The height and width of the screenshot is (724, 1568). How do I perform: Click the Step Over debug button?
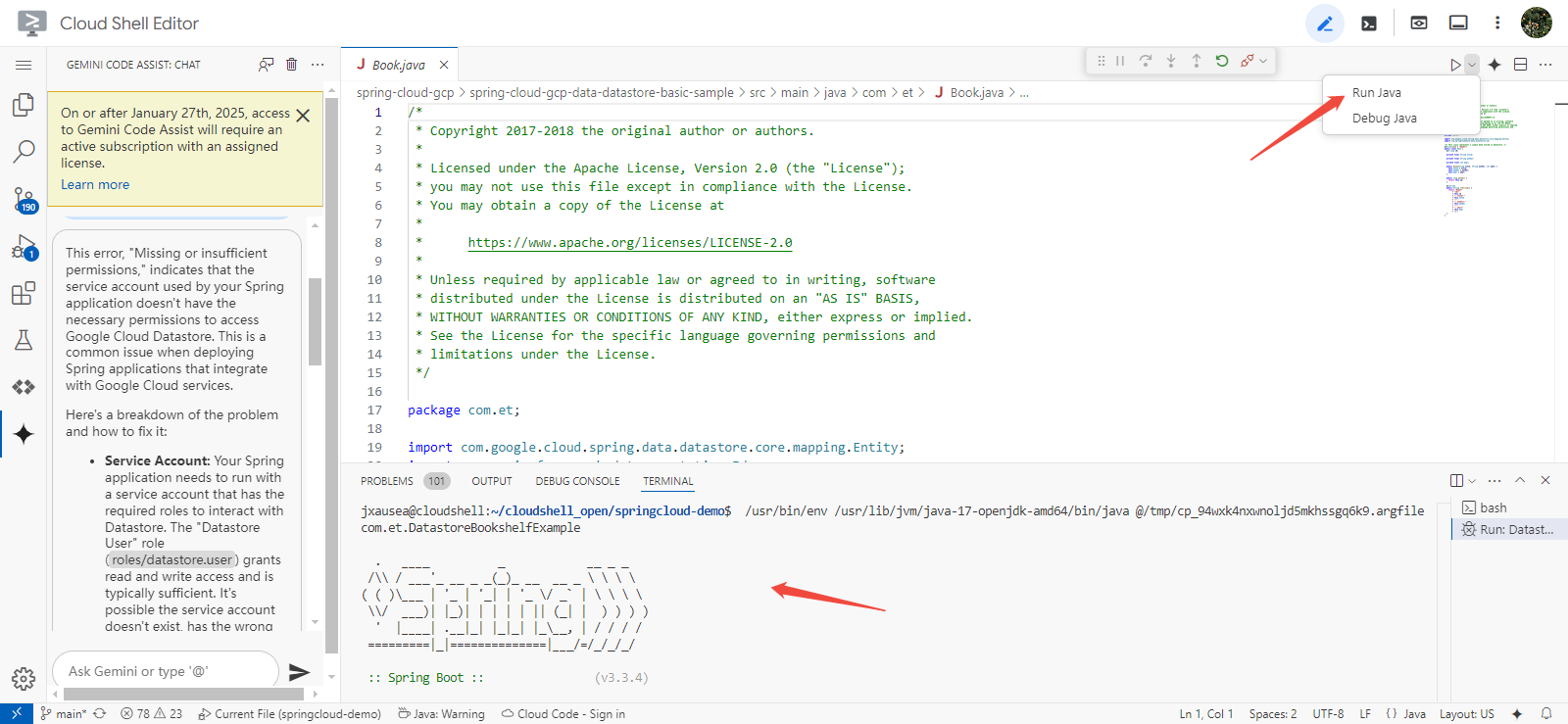point(1146,61)
